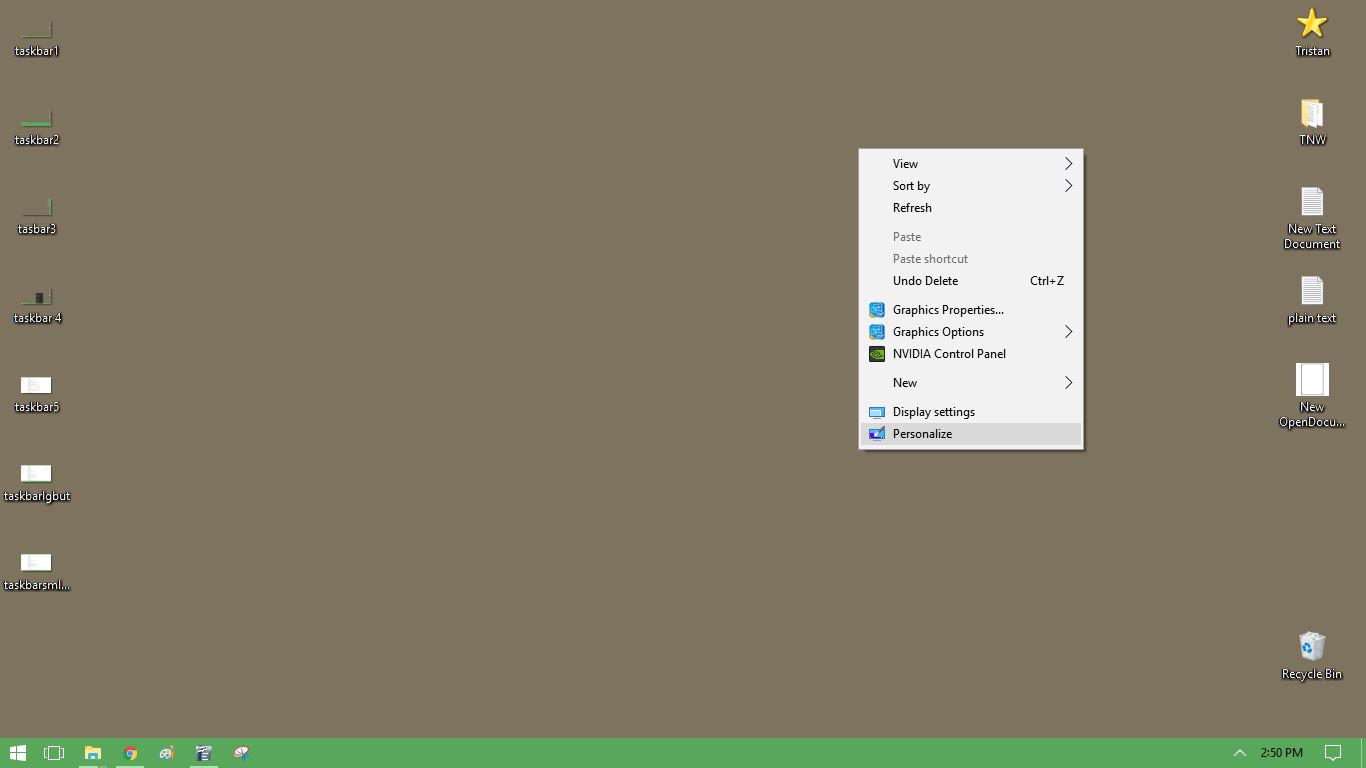Click Refresh in the context menu
This screenshot has height=768, width=1366.
click(x=912, y=208)
